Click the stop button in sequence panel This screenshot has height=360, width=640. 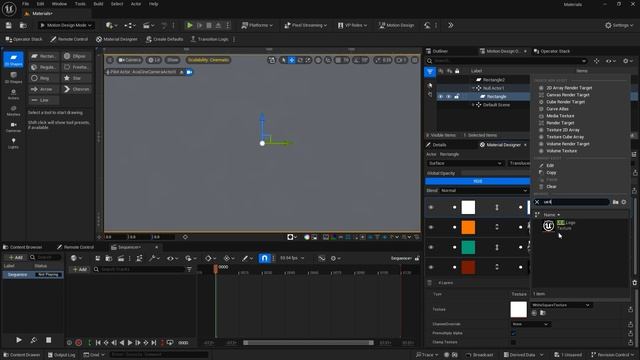pos(49,340)
